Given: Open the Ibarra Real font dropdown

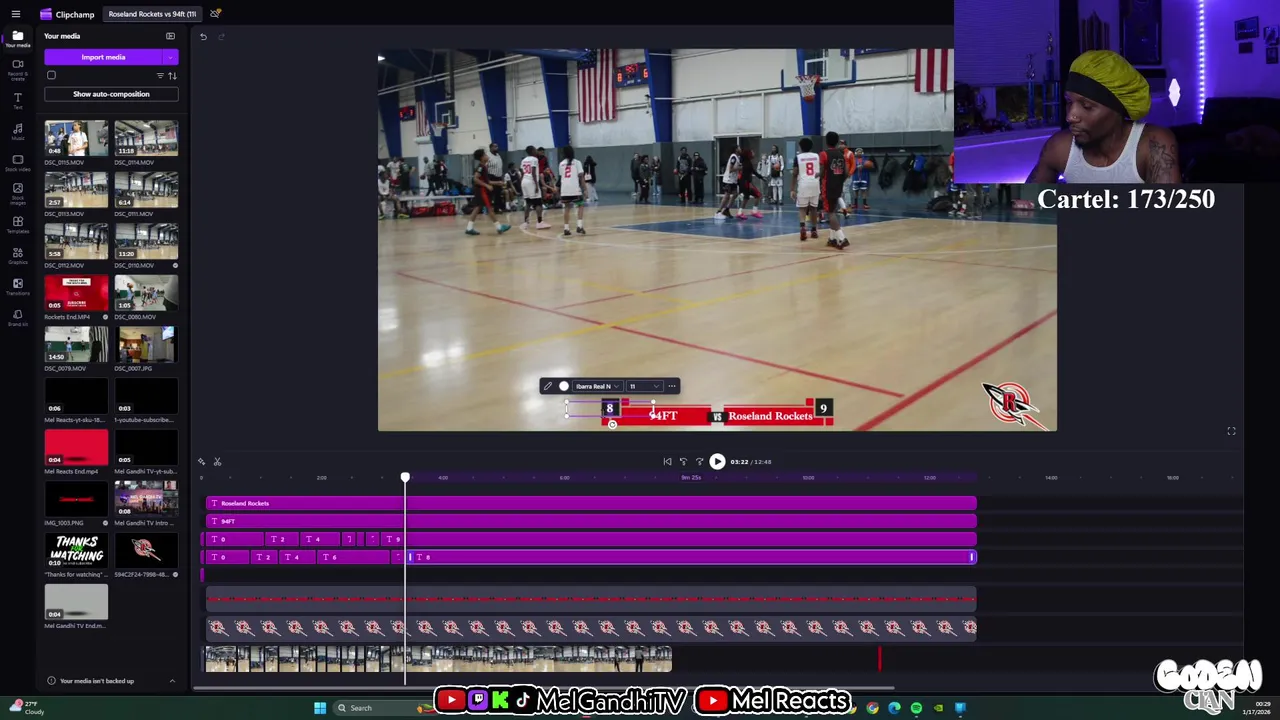Looking at the screenshot, I should (597, 386).
